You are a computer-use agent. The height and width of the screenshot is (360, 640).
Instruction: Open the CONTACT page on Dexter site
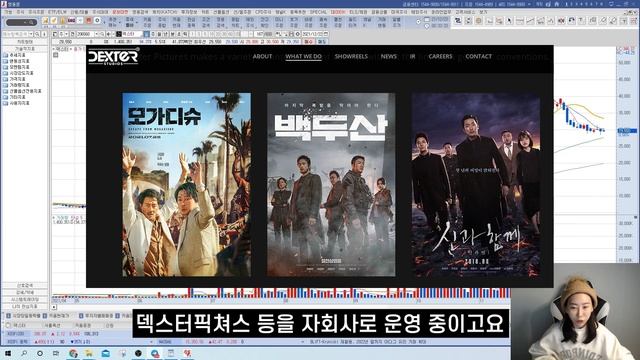[x=478, y=56]
